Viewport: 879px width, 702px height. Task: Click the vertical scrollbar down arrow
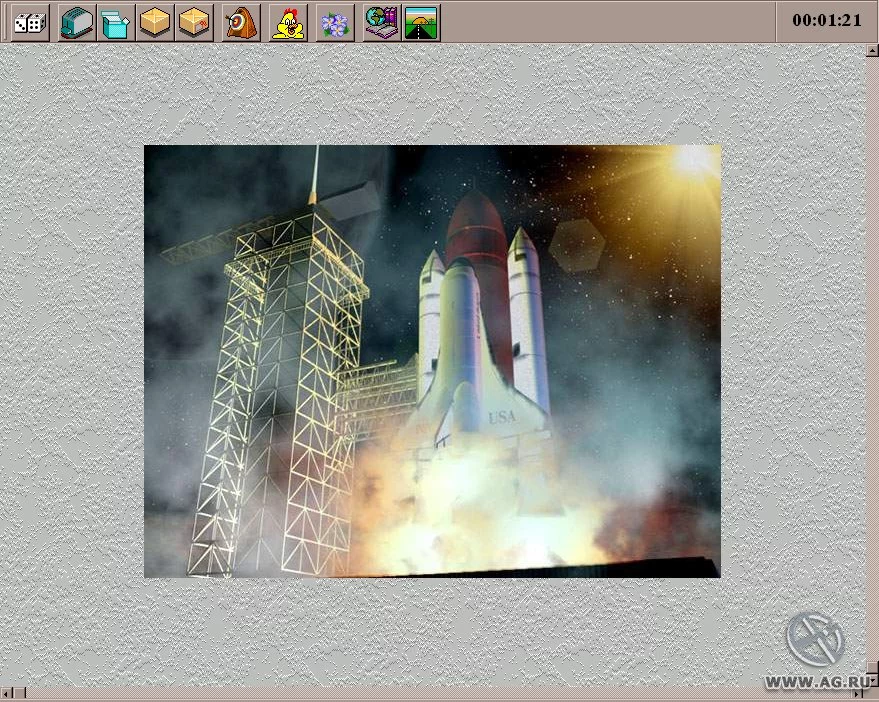[x=872, y=681]
